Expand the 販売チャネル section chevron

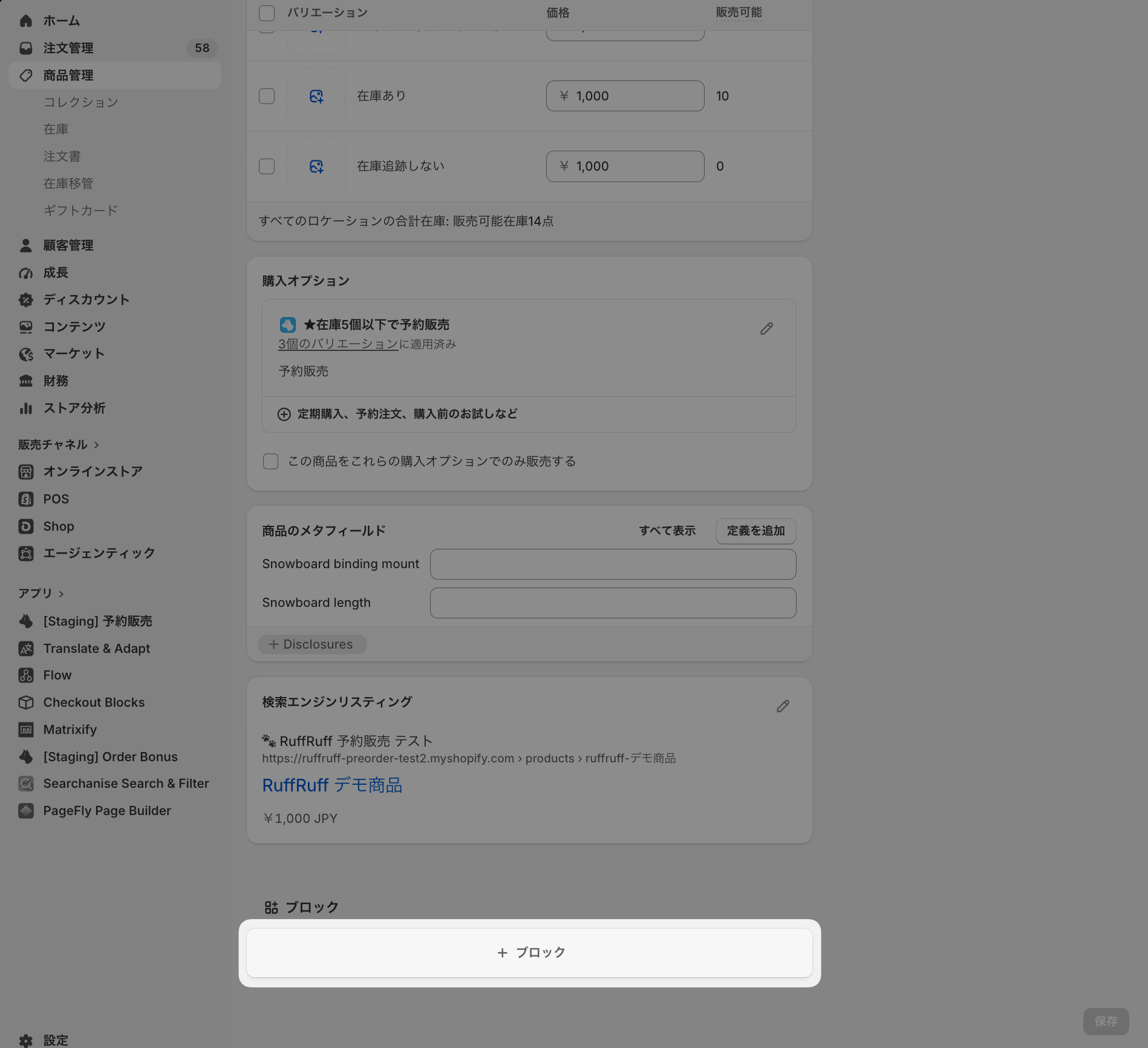tap(96, 445)
